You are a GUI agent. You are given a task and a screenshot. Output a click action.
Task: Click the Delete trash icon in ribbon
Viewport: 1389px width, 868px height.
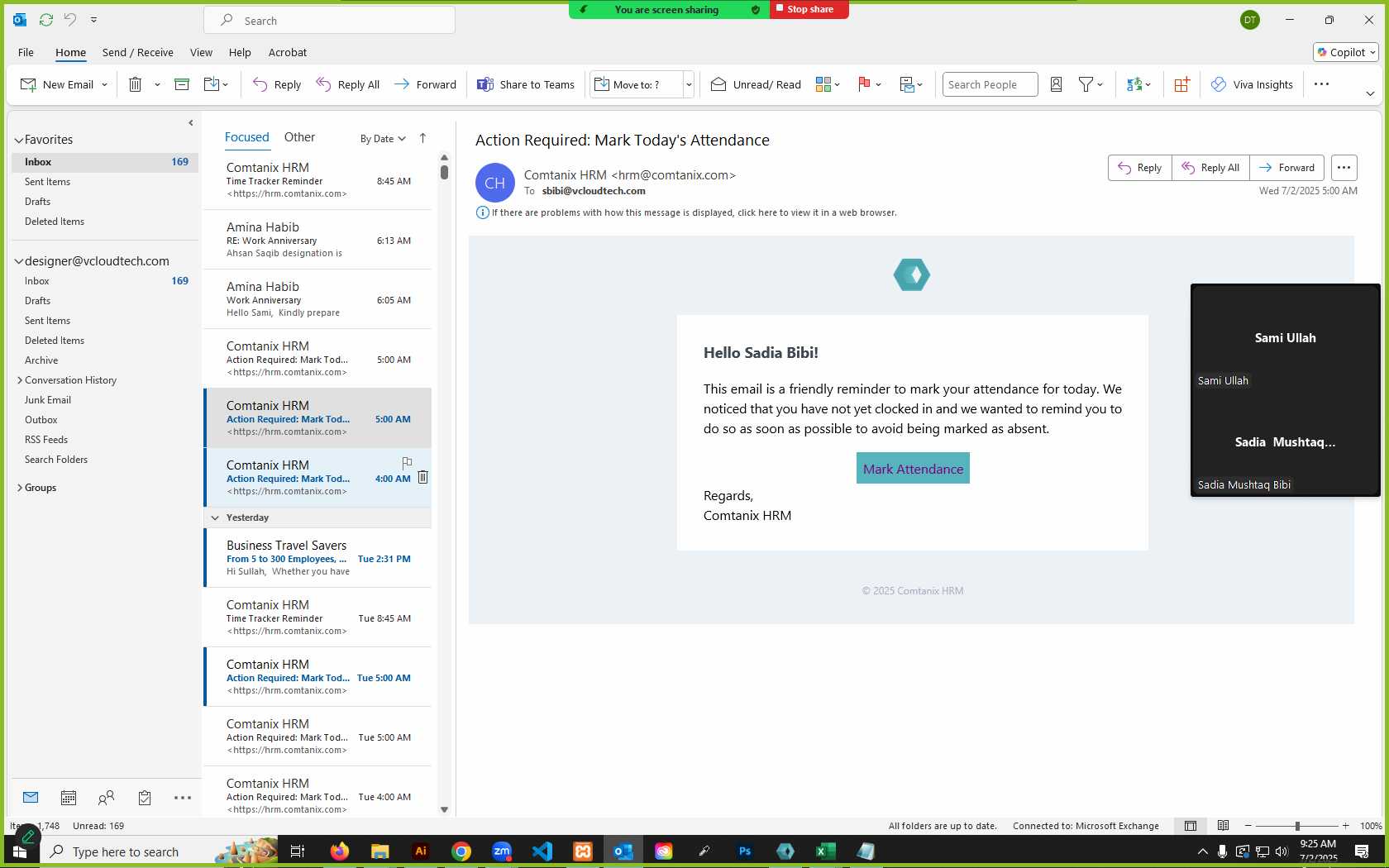[136, 84]
